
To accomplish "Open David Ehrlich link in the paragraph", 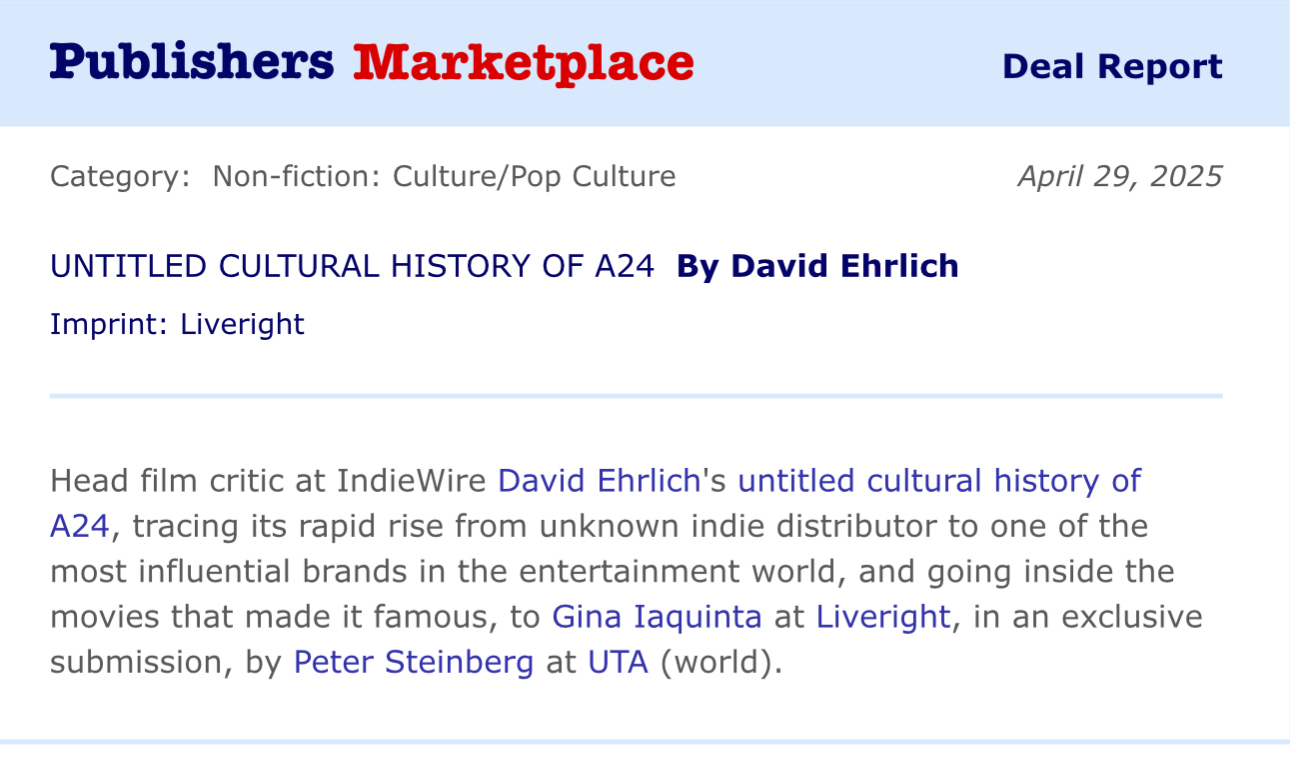I will pyautogui.click(x=599, y=481).
